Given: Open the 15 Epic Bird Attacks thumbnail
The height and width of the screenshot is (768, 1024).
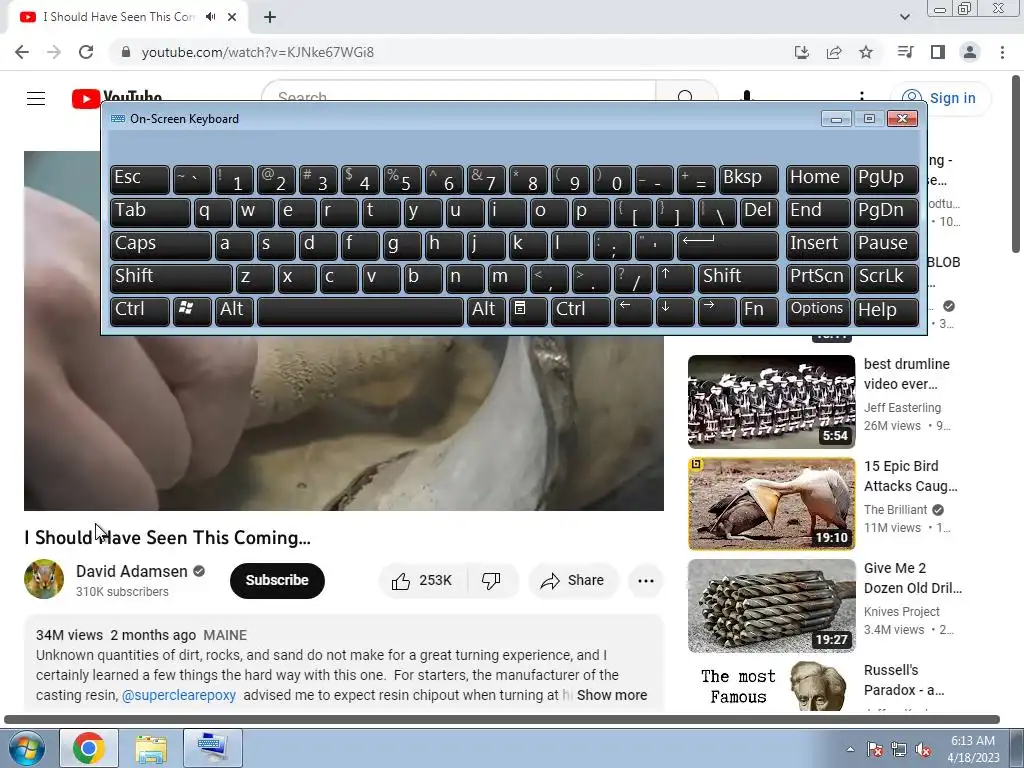Looking at the screenshot, I should click(x=771, y=504).
